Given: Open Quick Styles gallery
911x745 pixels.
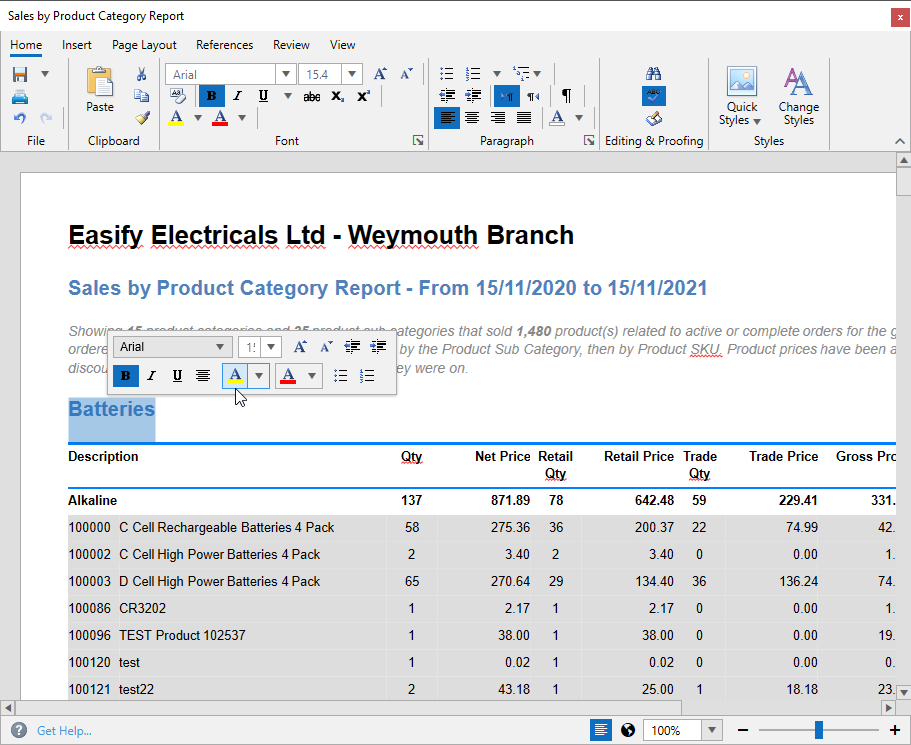Looking at the screenshot, I should 741,96.
